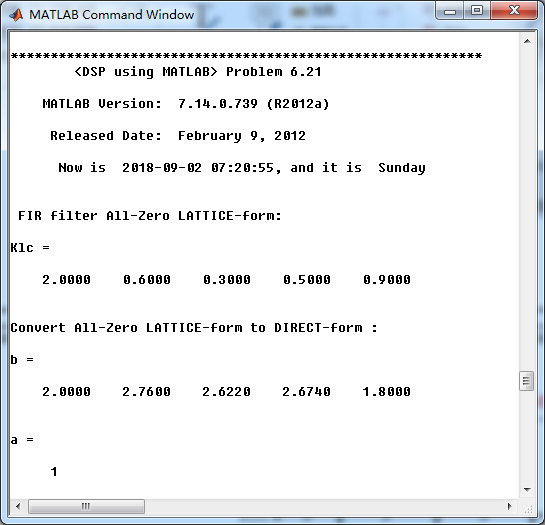This screenshot has height=525, width=545.
Task: Click the 'MATLAB Command Window' title text
Action: pyautogui.click(x=111, y=15)
